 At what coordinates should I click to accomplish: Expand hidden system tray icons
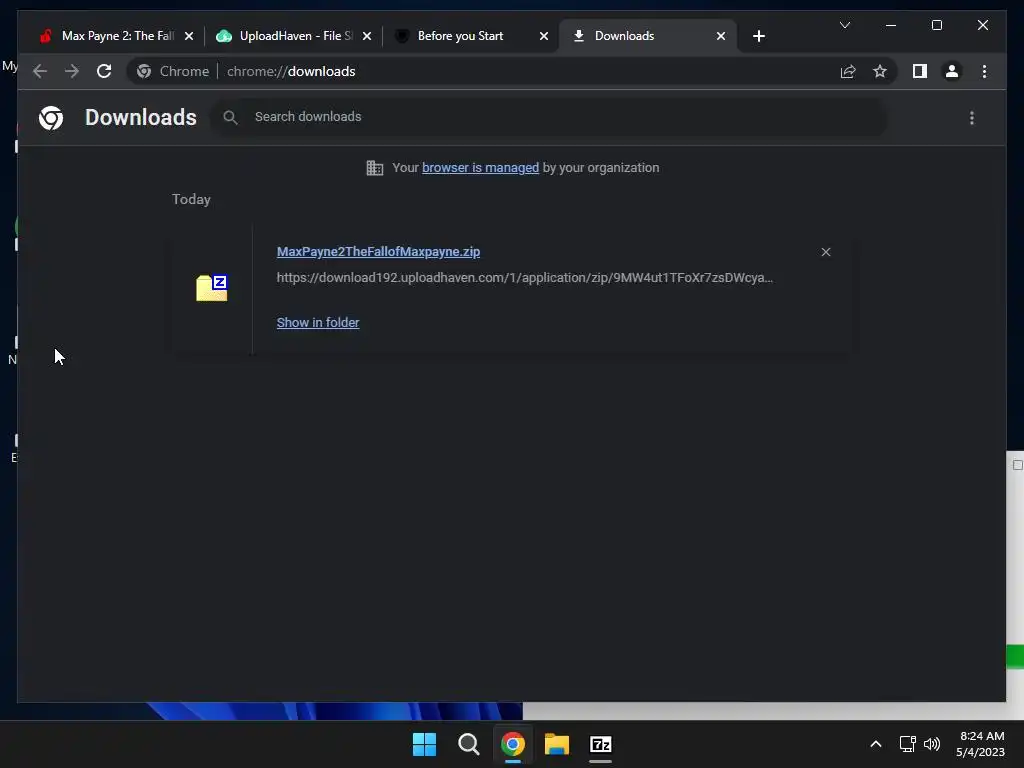(876, 744)
